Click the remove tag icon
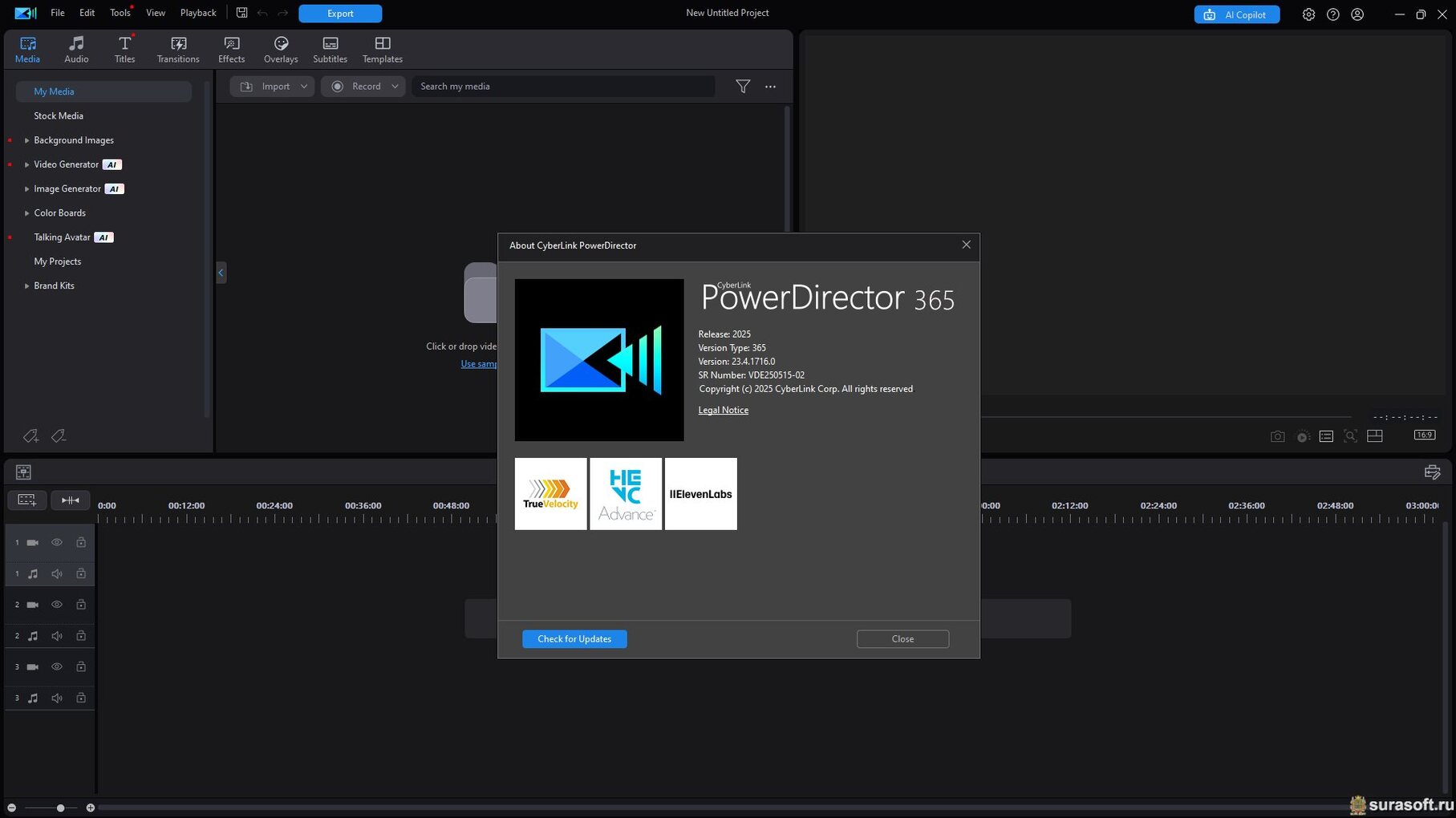Screen dimensions: 1456x818 (x=58, y=435)
